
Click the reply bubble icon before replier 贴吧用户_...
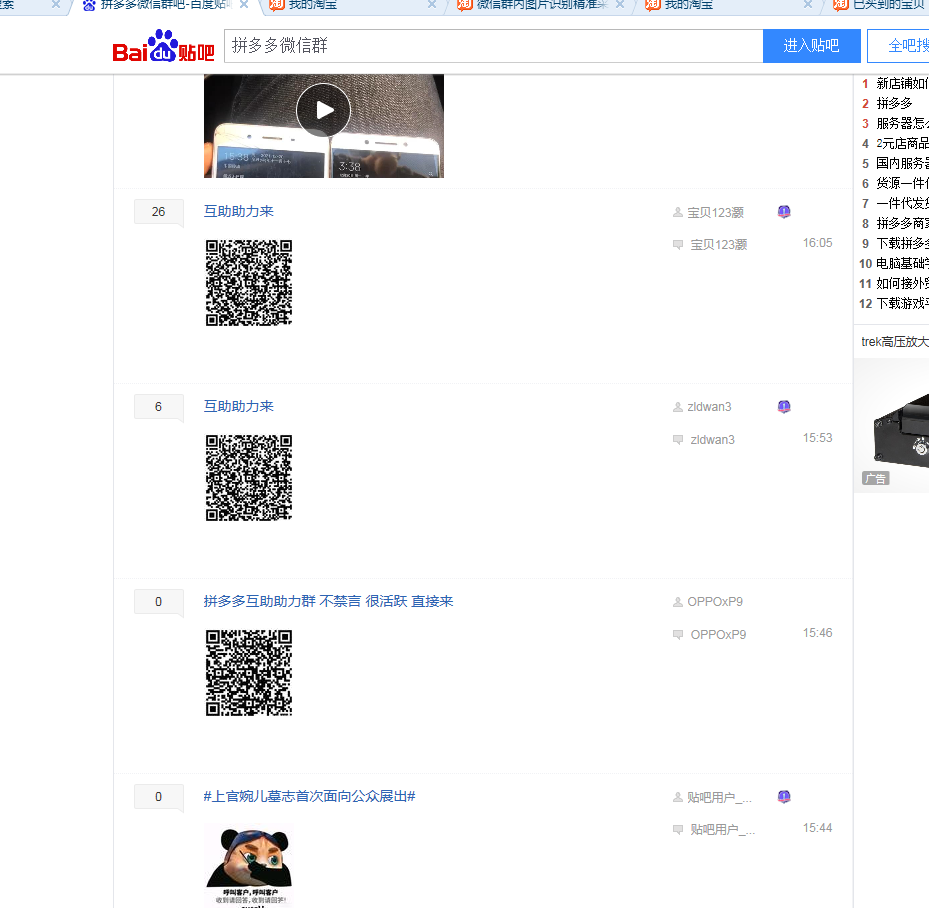pyautogui.click(x=678, y=829)
